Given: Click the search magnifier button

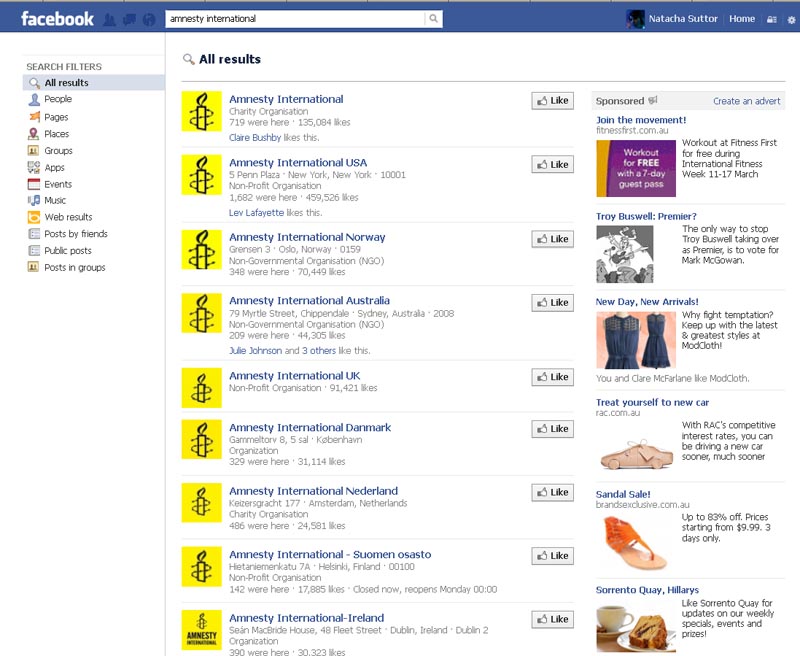Looking at the screenshot, I should (x=433, y=19).
